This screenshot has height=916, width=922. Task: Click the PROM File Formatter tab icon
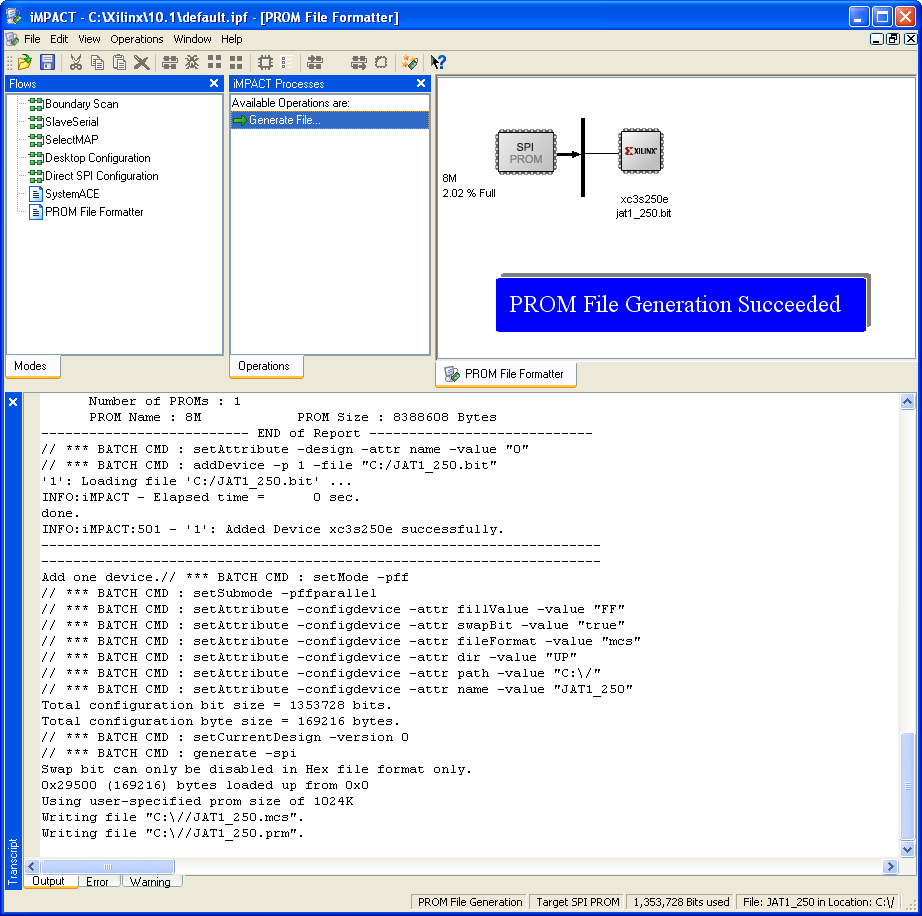tap(452, 374)
